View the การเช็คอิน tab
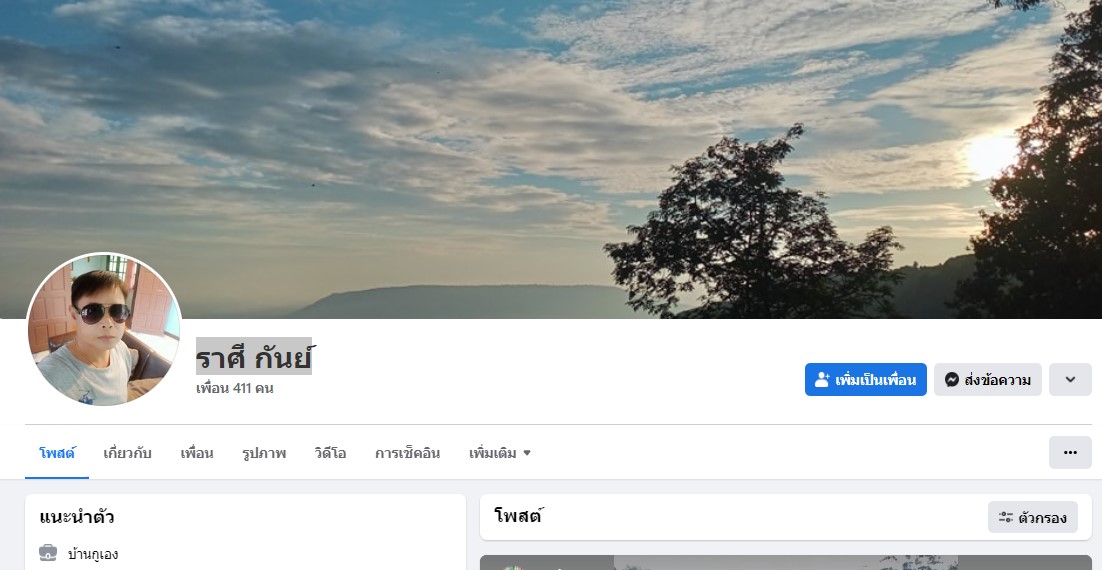 (x=408, y=453)
